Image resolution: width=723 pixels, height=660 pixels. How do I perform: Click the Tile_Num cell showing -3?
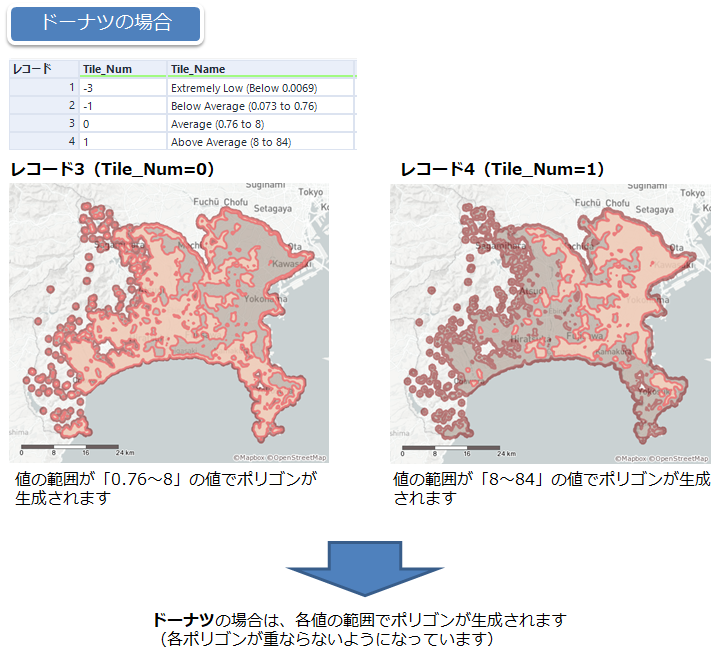pyautogui.click(x=122, y=88)
